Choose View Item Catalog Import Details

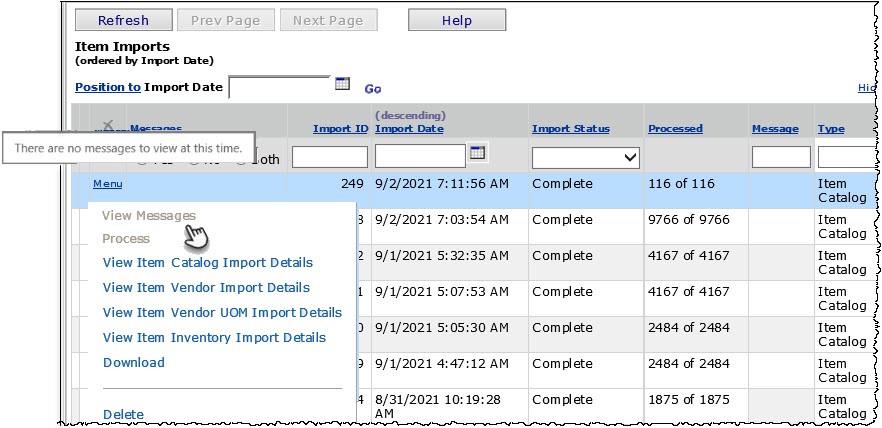208,263
